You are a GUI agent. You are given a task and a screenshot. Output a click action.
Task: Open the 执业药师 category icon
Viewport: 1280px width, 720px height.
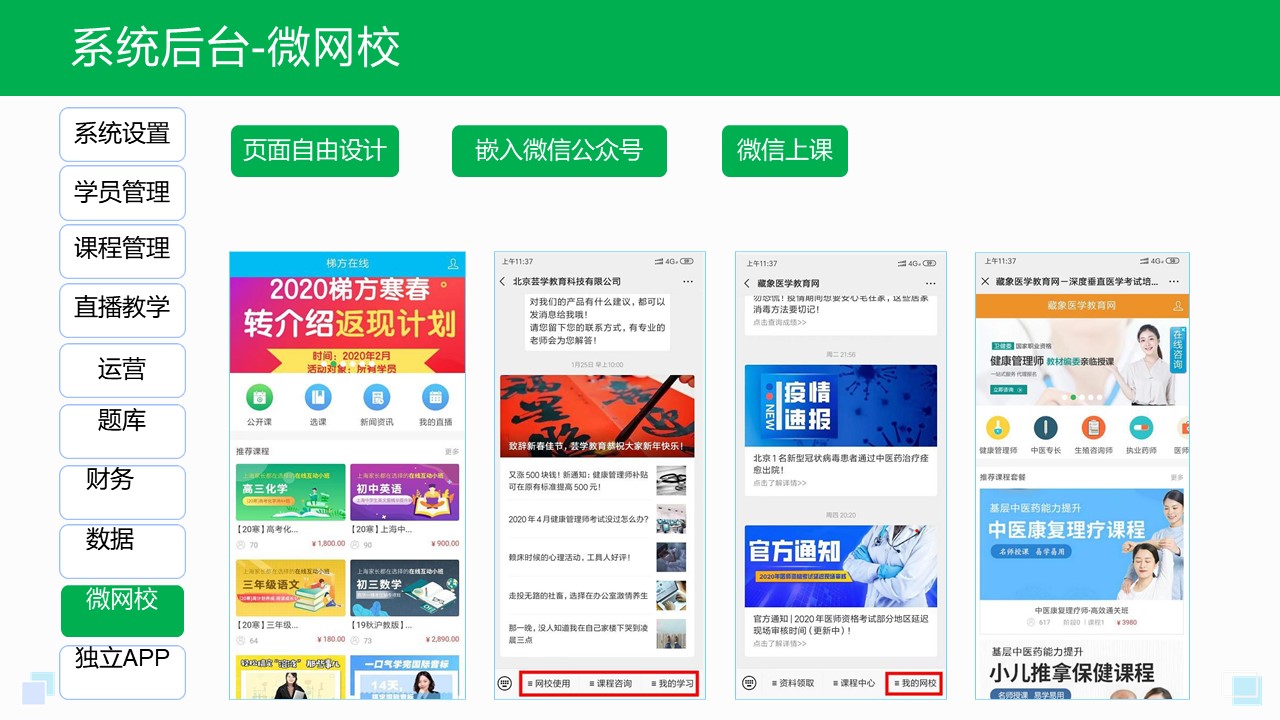[1141, 427]
